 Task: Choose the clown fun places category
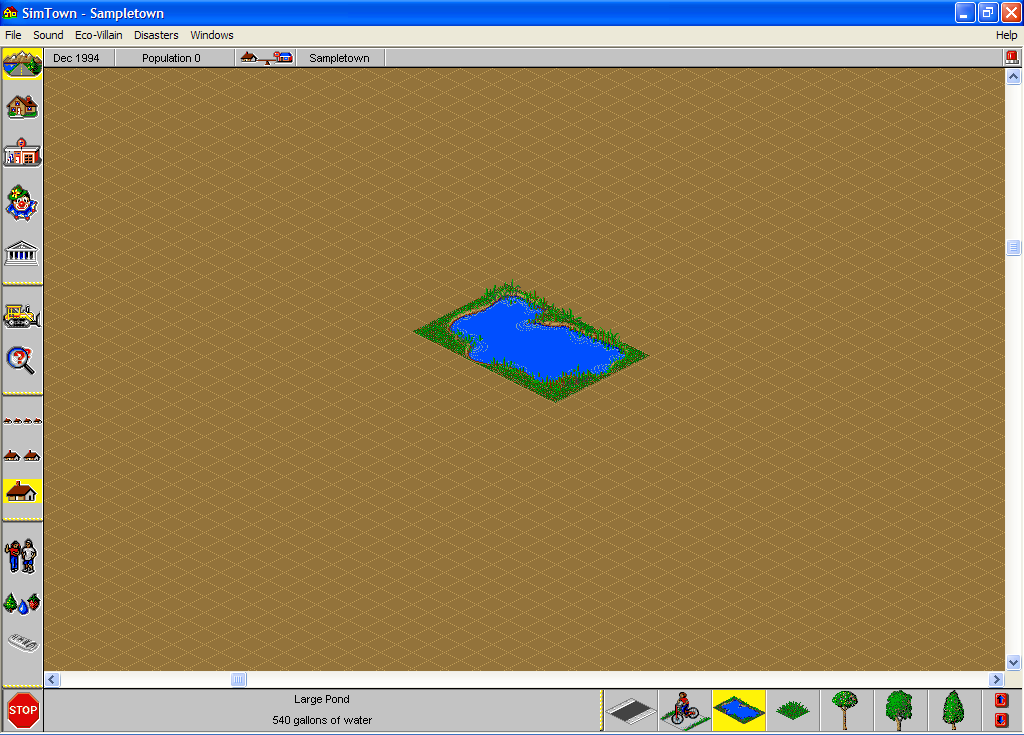click(x=22, y=203)
